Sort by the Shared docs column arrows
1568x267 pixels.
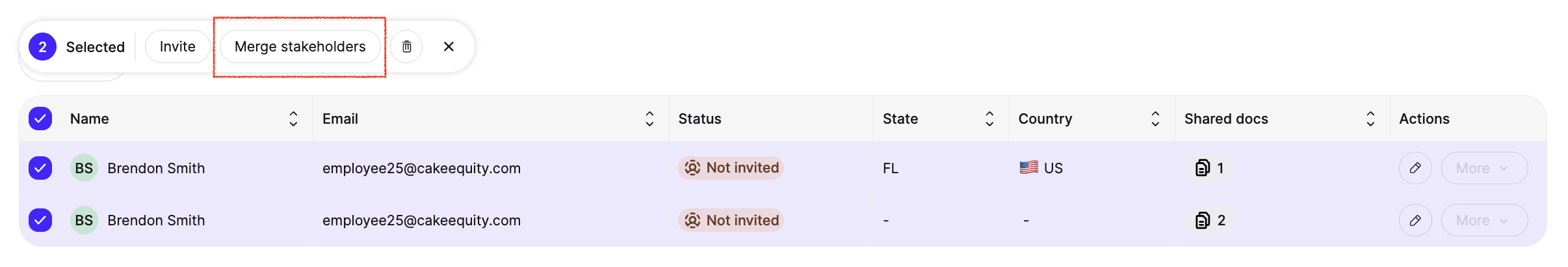tap(1370, 119)
